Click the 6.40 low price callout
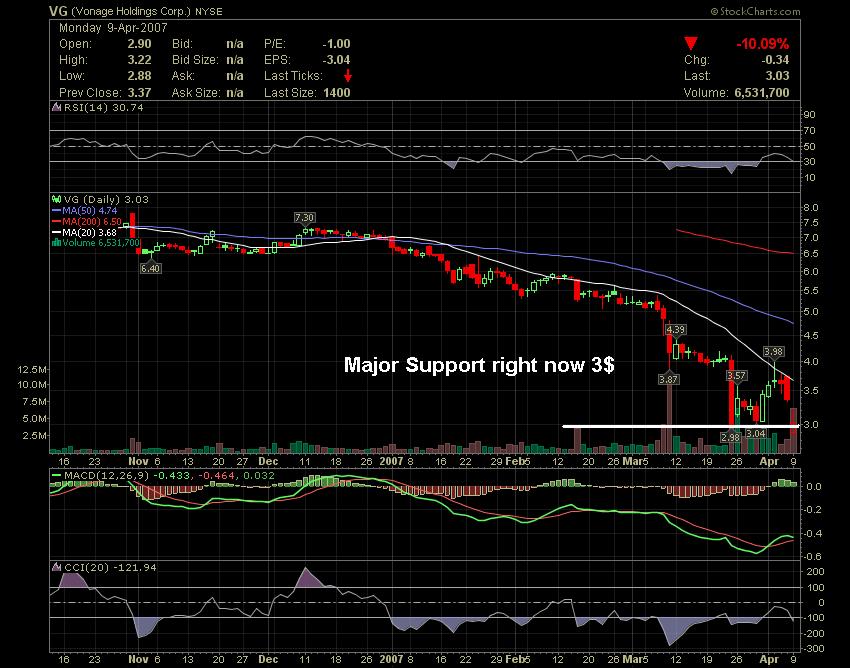This screenshot has width=850, height=668. 150,268
